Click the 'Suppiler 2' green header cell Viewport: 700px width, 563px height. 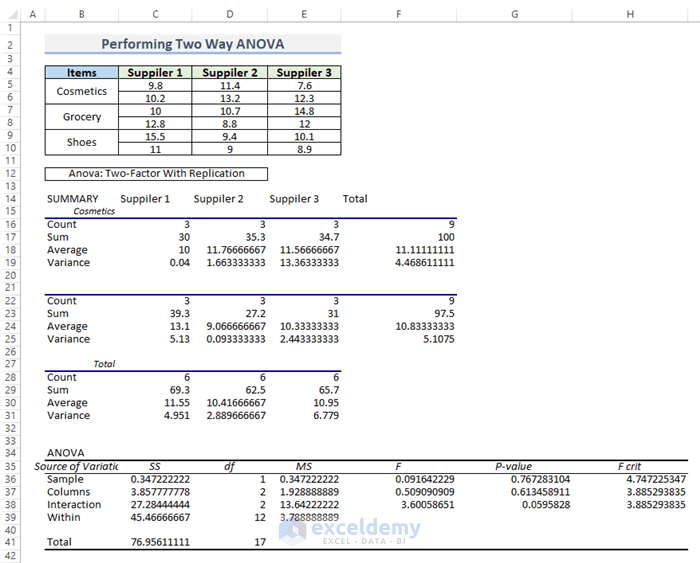[229, 72]
